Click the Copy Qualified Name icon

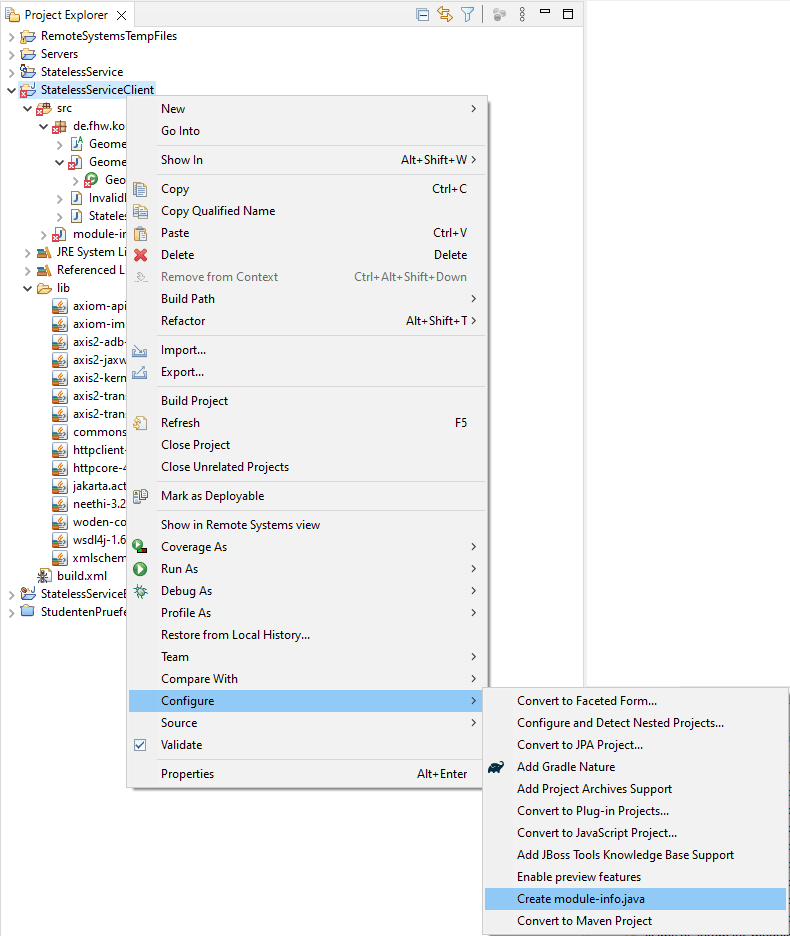[x=140, y=211]
